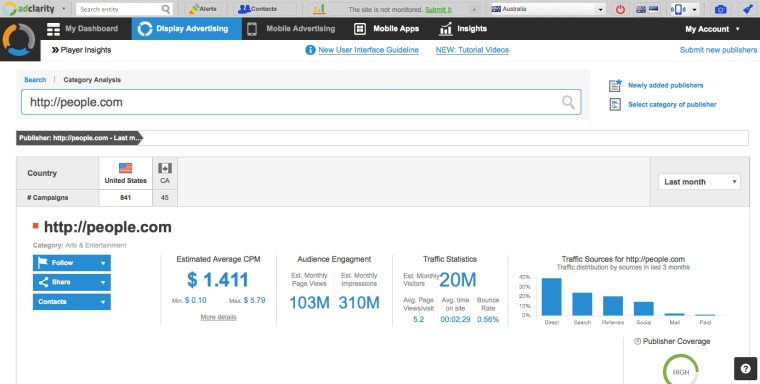Click the circular AdClarity logo
Viewport: 760px width, 384px height.
click(19, 39)
